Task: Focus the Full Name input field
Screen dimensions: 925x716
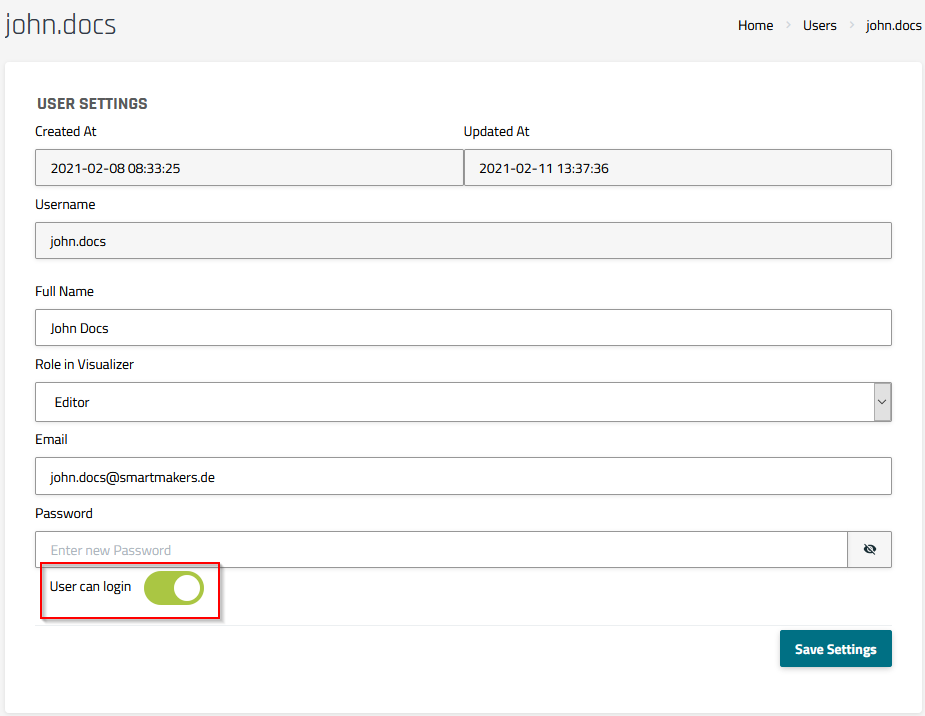Action: click(x=462, y=328)
